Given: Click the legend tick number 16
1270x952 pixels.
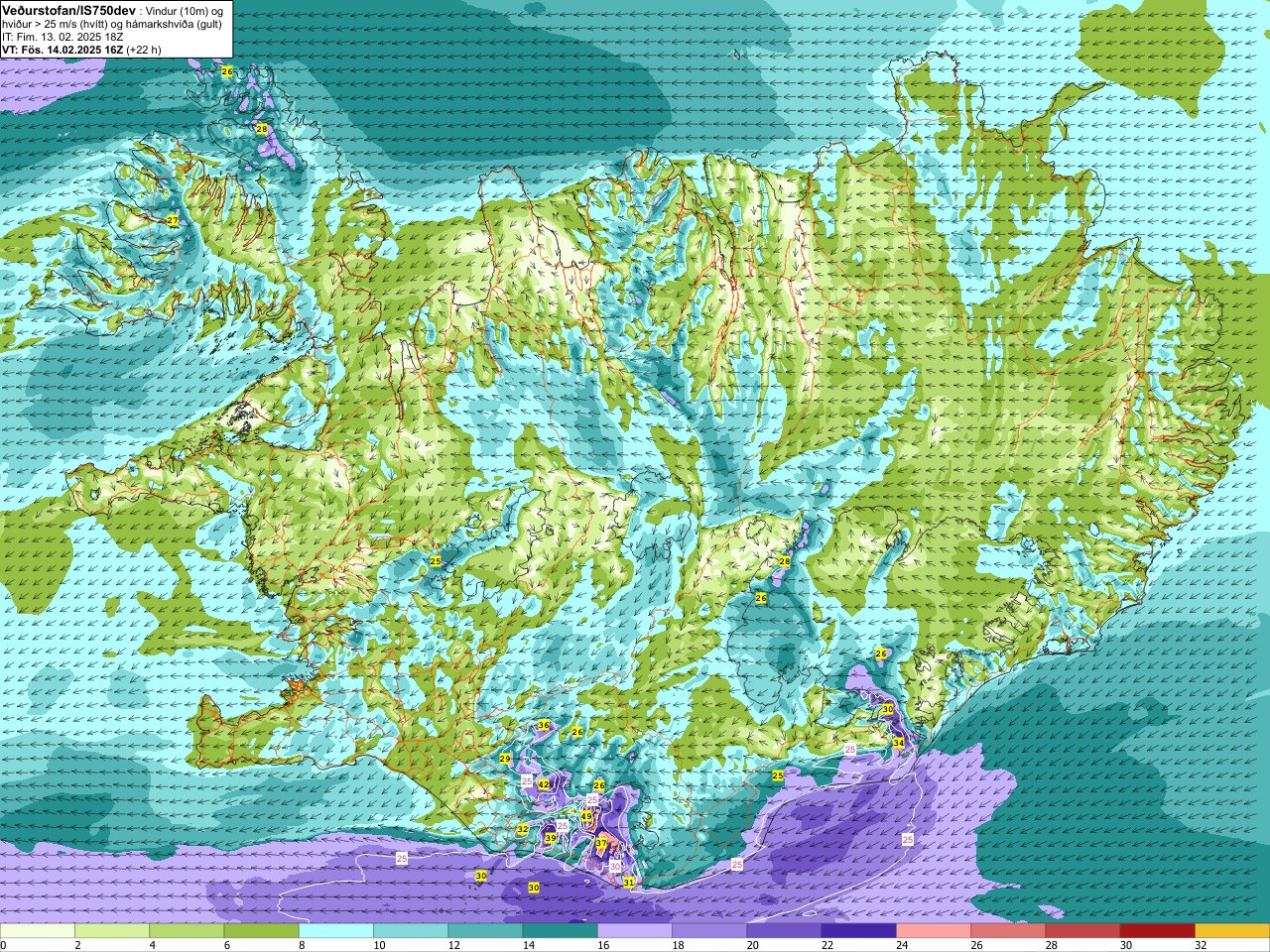Looking at the screenshot, I should [x=603, y=945].
